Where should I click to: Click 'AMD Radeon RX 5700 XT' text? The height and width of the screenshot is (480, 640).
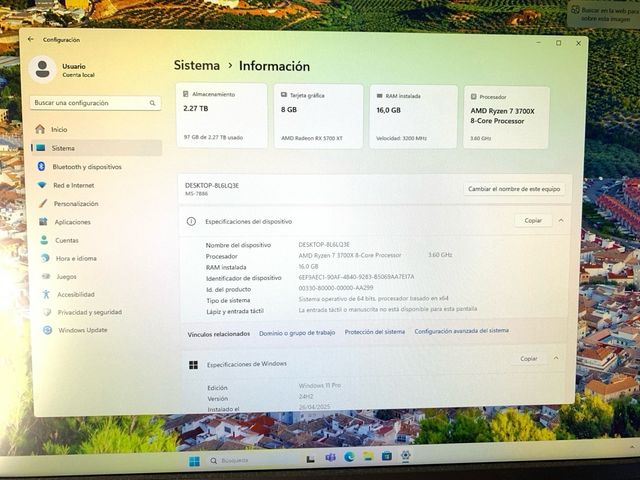tap(312, 138)
